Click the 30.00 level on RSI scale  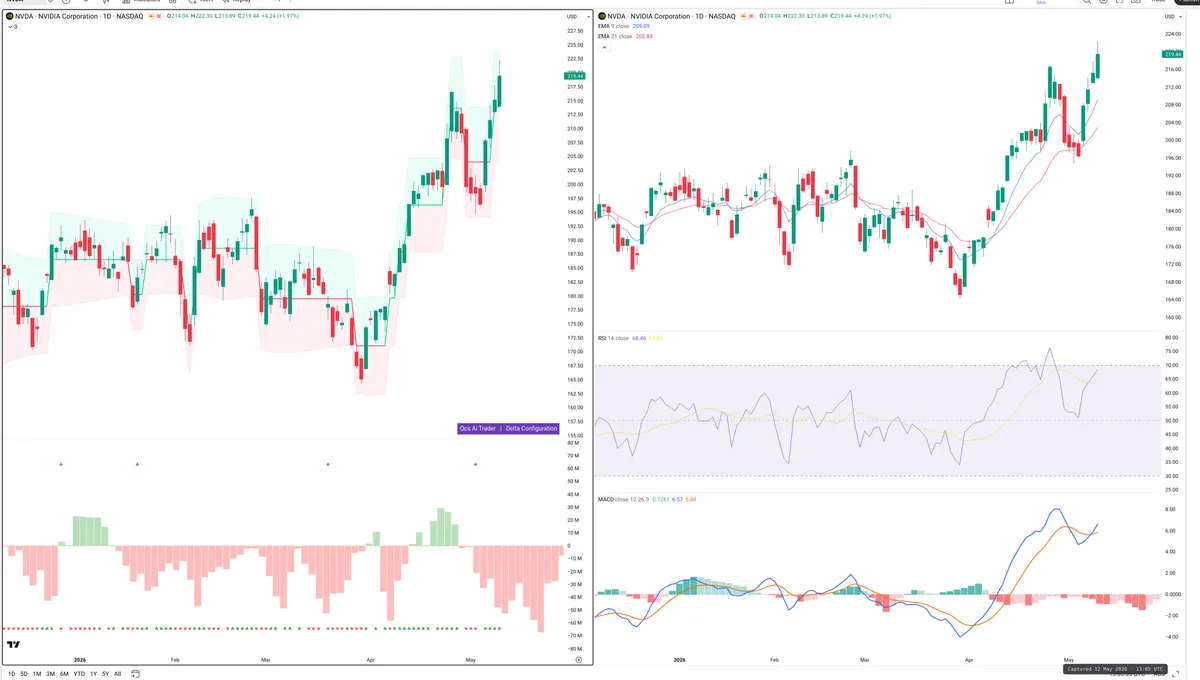pyautogui.click(x=1172, y=476)
